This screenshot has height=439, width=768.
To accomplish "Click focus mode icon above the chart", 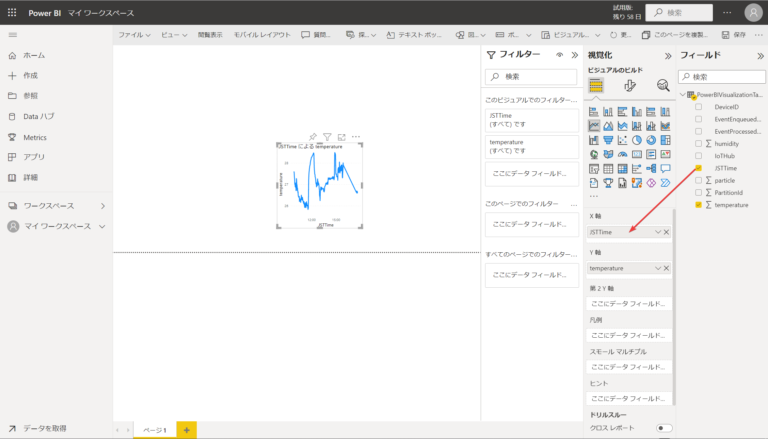I will [341, 136].
